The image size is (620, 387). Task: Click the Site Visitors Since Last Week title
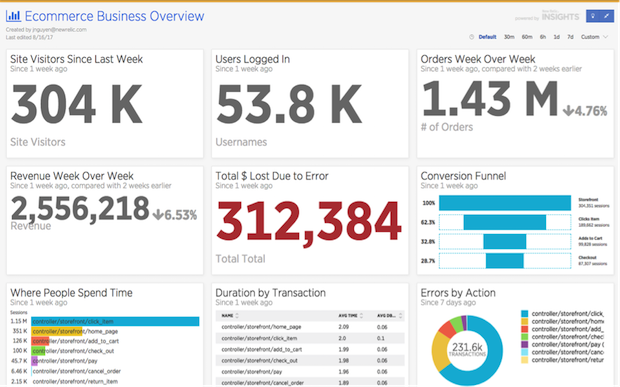tap(76, 59)
